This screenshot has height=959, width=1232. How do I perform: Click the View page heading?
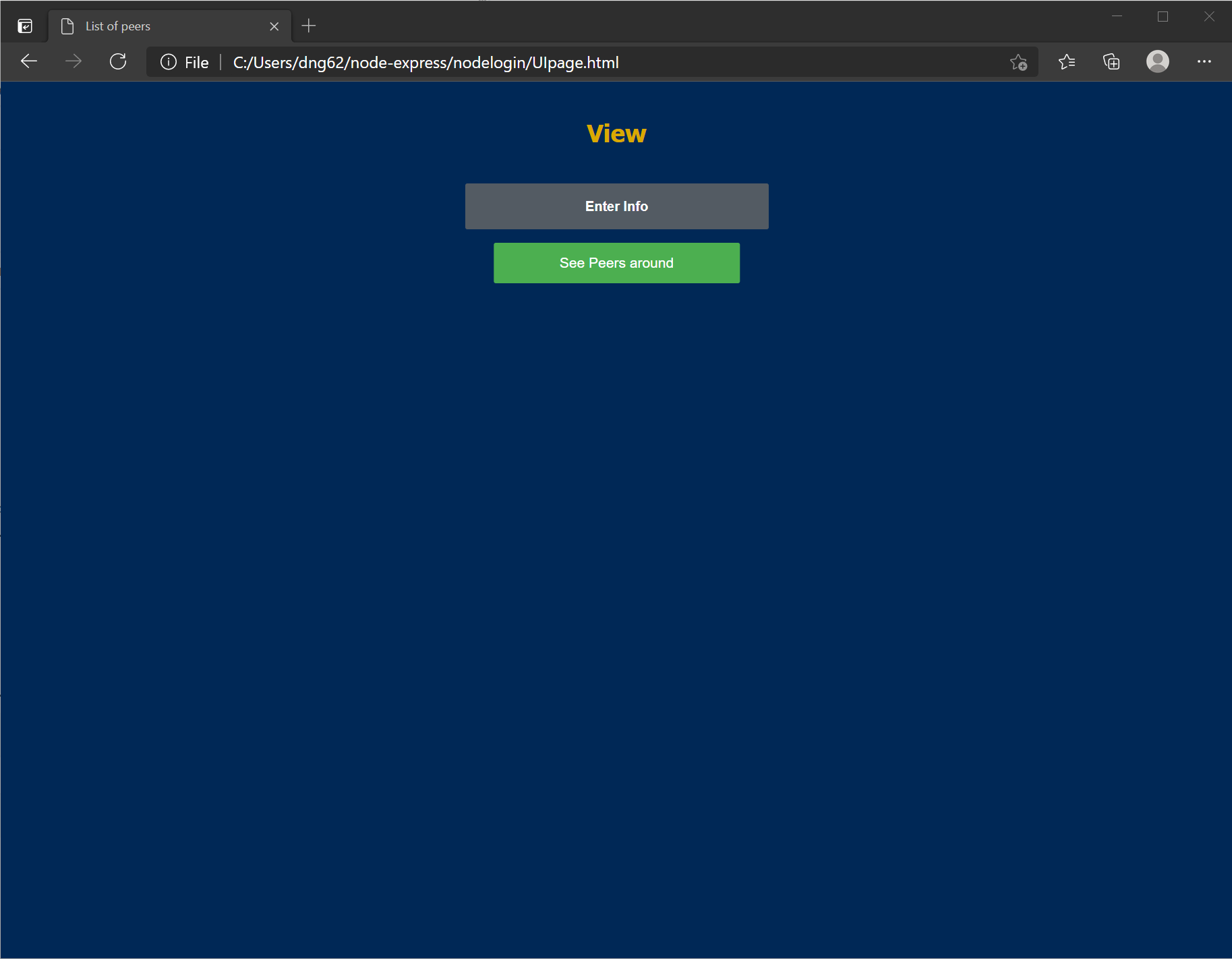[616, 133]
